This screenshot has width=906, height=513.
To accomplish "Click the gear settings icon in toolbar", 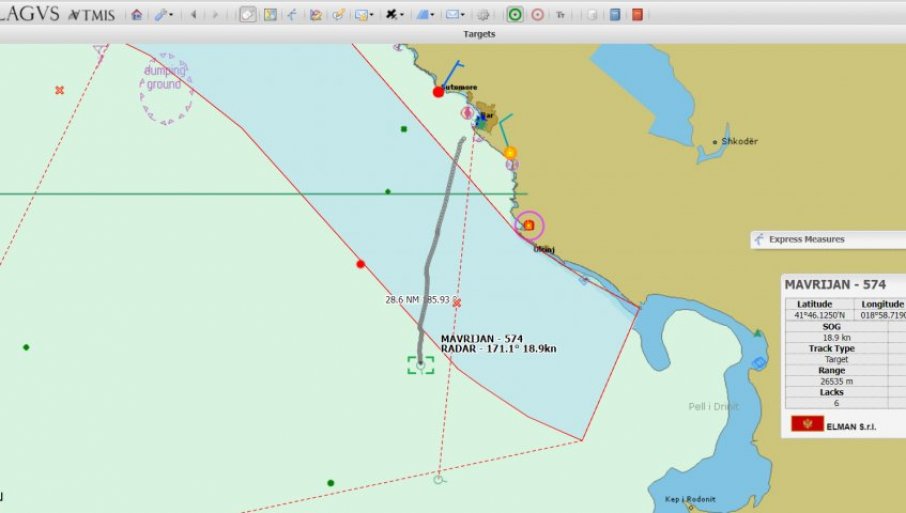I will coord(483,15).
